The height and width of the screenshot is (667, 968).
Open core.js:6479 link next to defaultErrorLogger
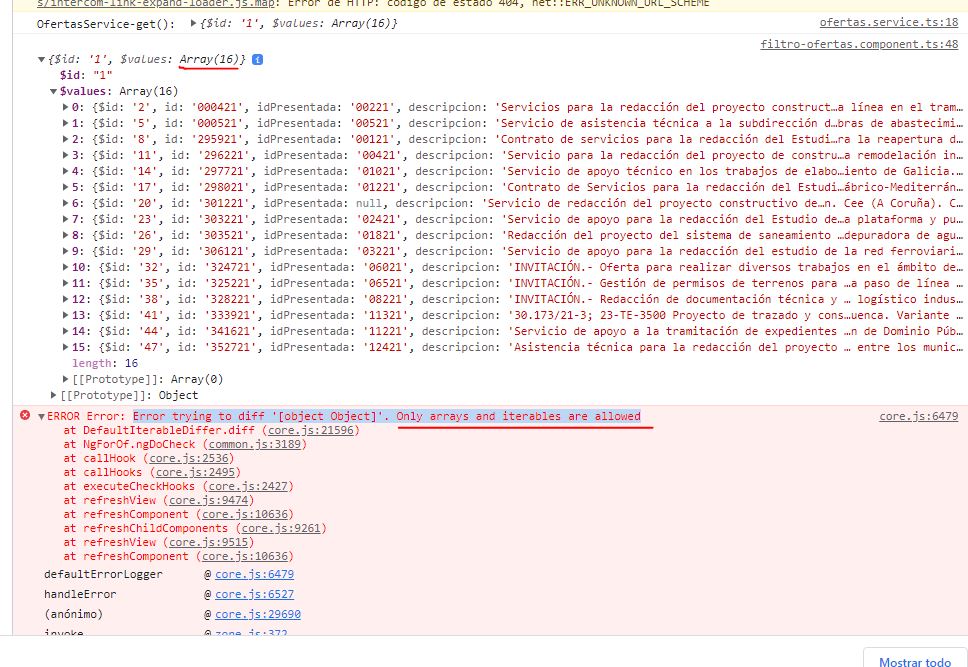254,574
